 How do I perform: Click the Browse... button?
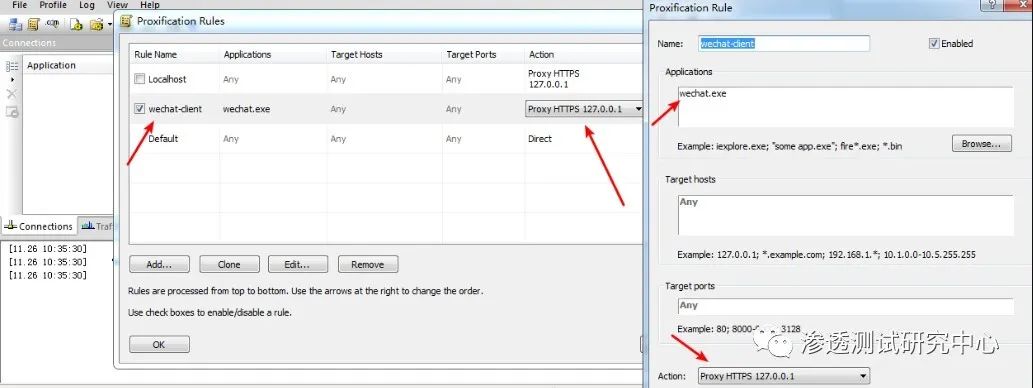982,143
